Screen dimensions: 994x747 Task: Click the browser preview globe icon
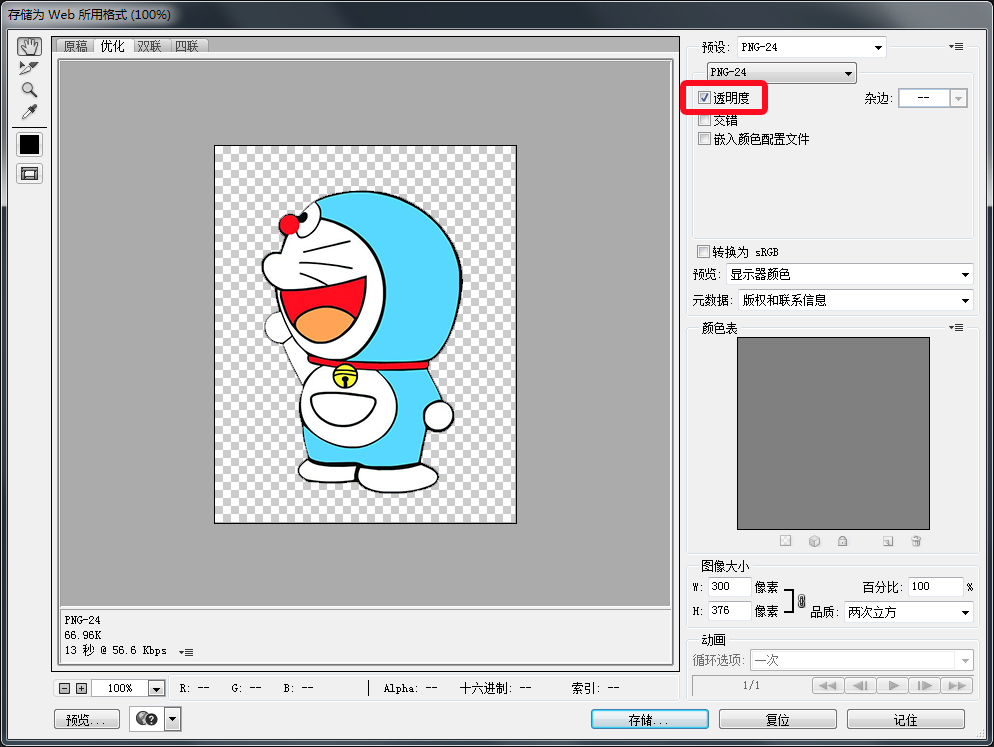pos(146,719)
